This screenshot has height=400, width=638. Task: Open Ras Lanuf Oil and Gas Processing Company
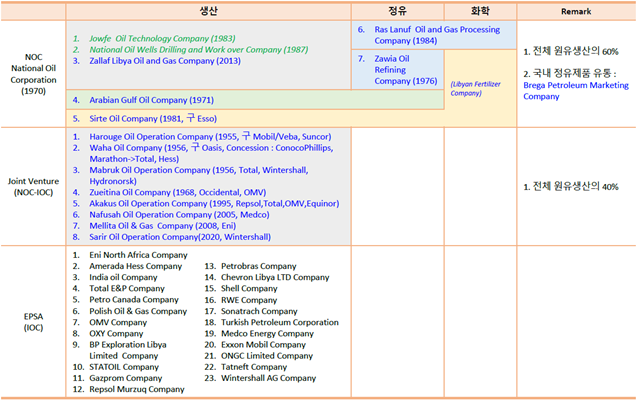(x=437, y=35)
